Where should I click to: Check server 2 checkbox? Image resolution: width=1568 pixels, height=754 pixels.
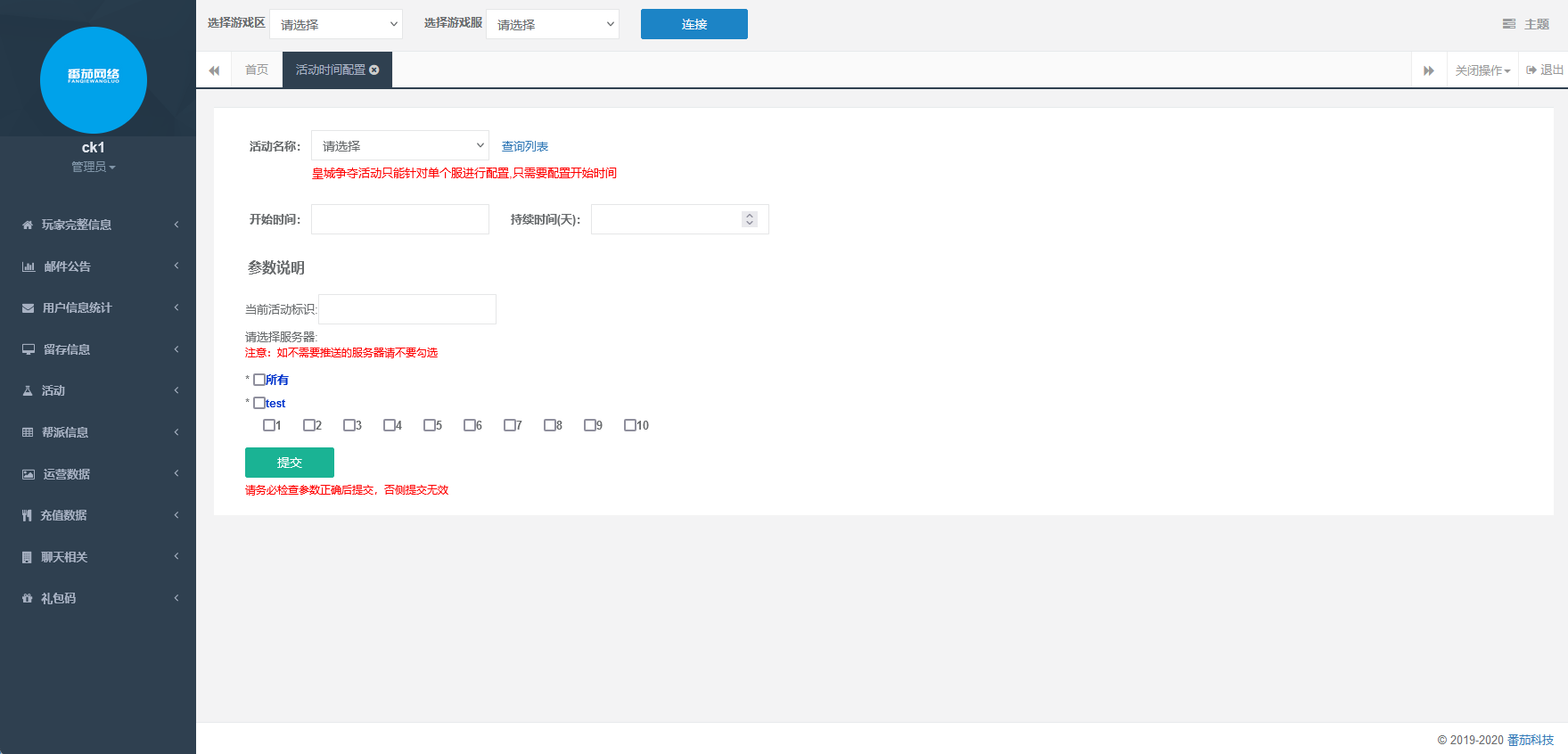309,425
